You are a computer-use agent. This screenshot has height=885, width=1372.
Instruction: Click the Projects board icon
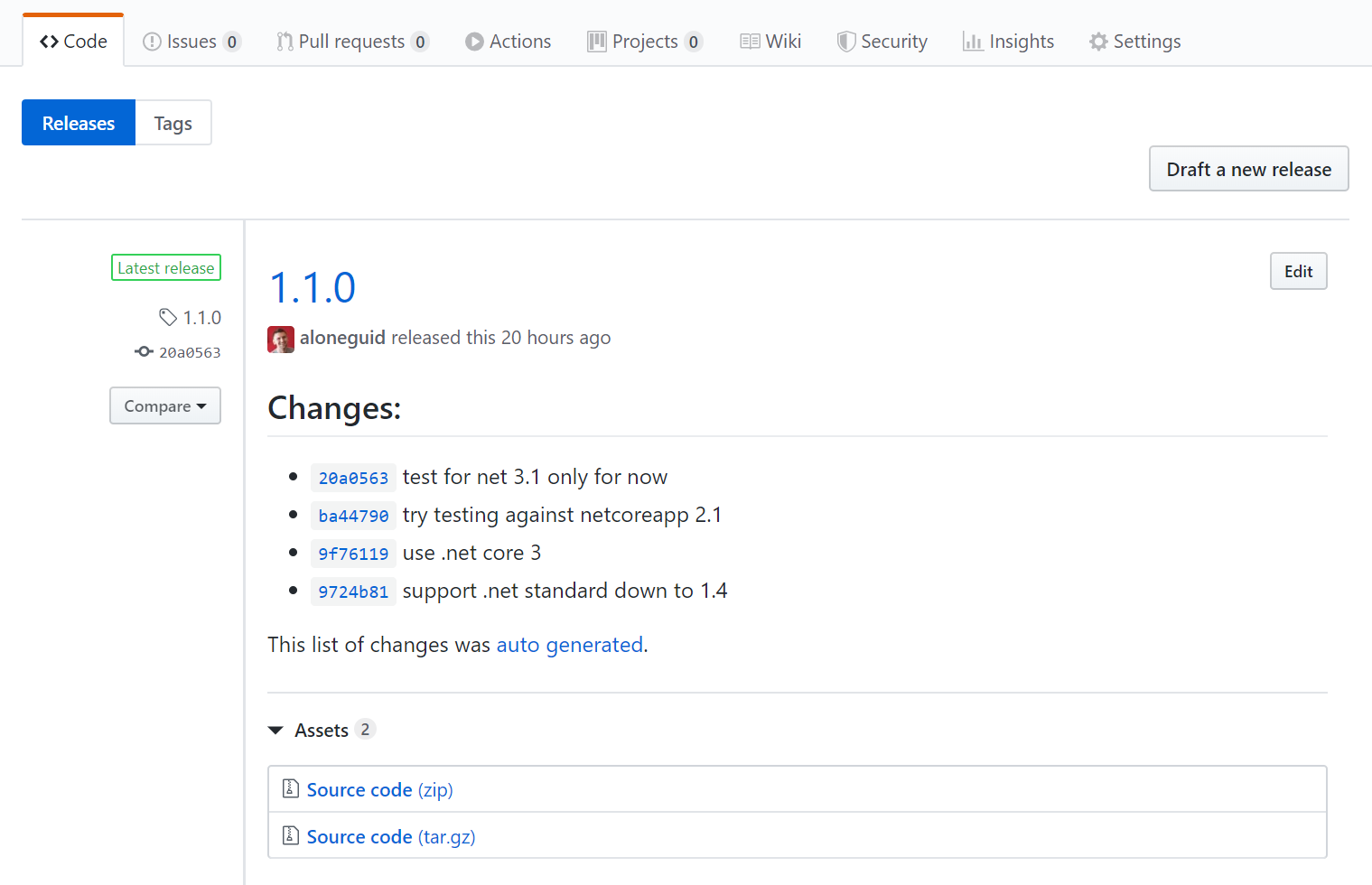coord(597,42)
